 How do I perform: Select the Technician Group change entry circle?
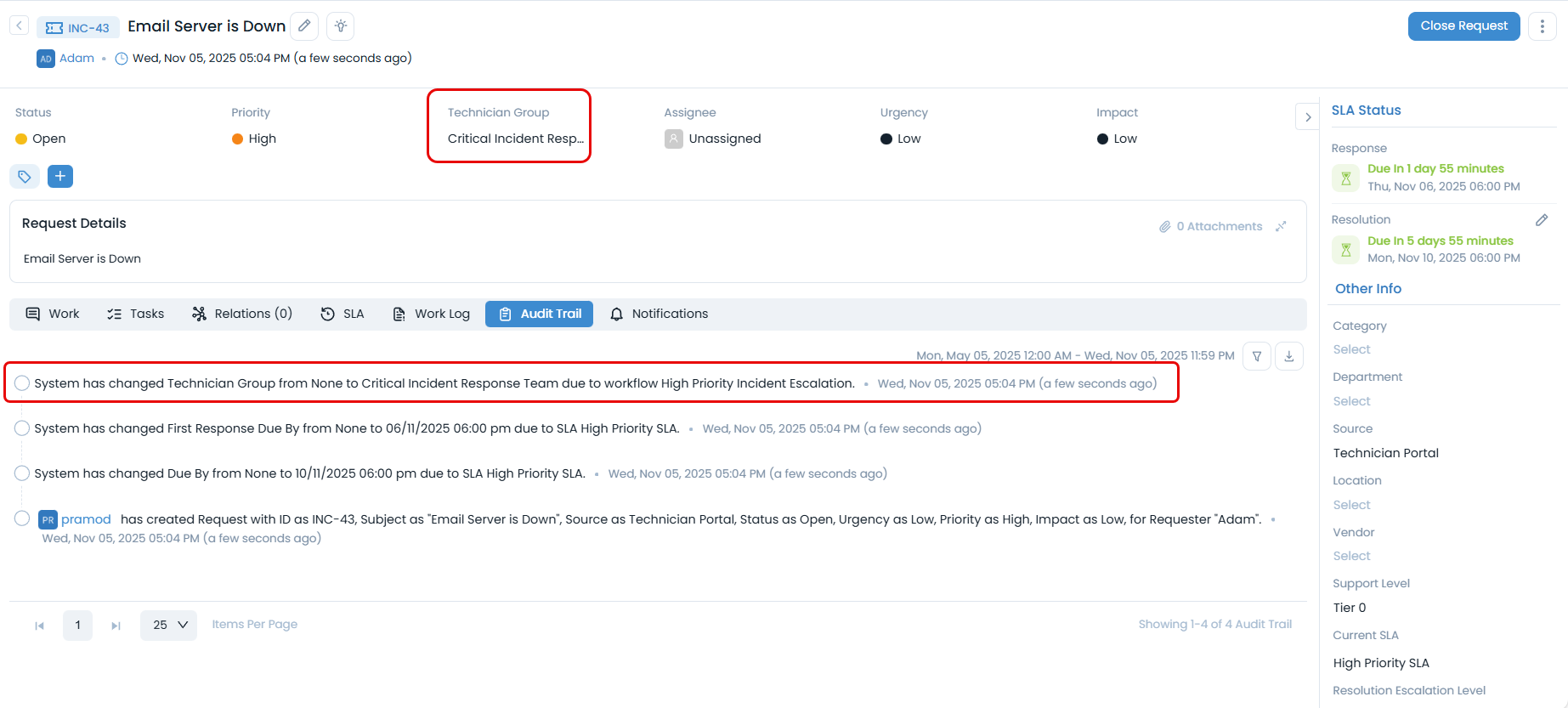point(22,383)
